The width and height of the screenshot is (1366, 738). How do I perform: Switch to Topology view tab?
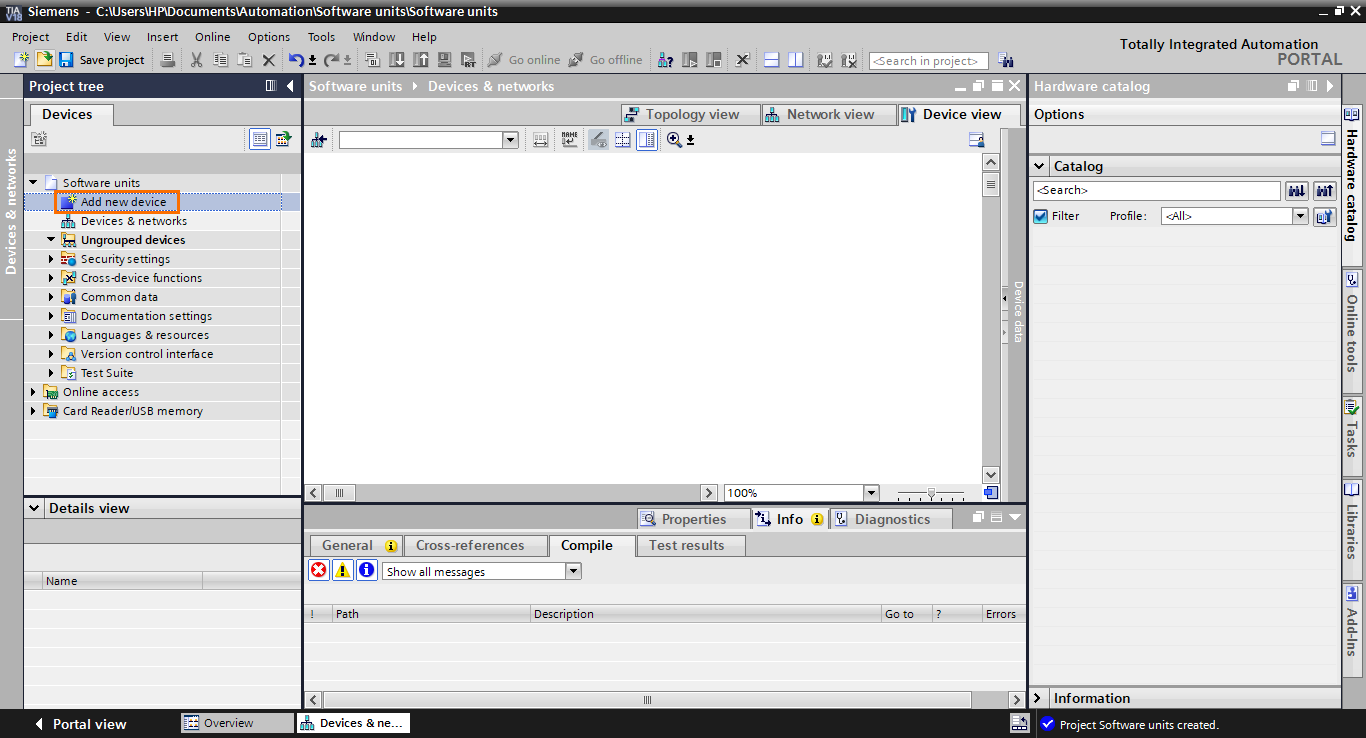point(690,114)
